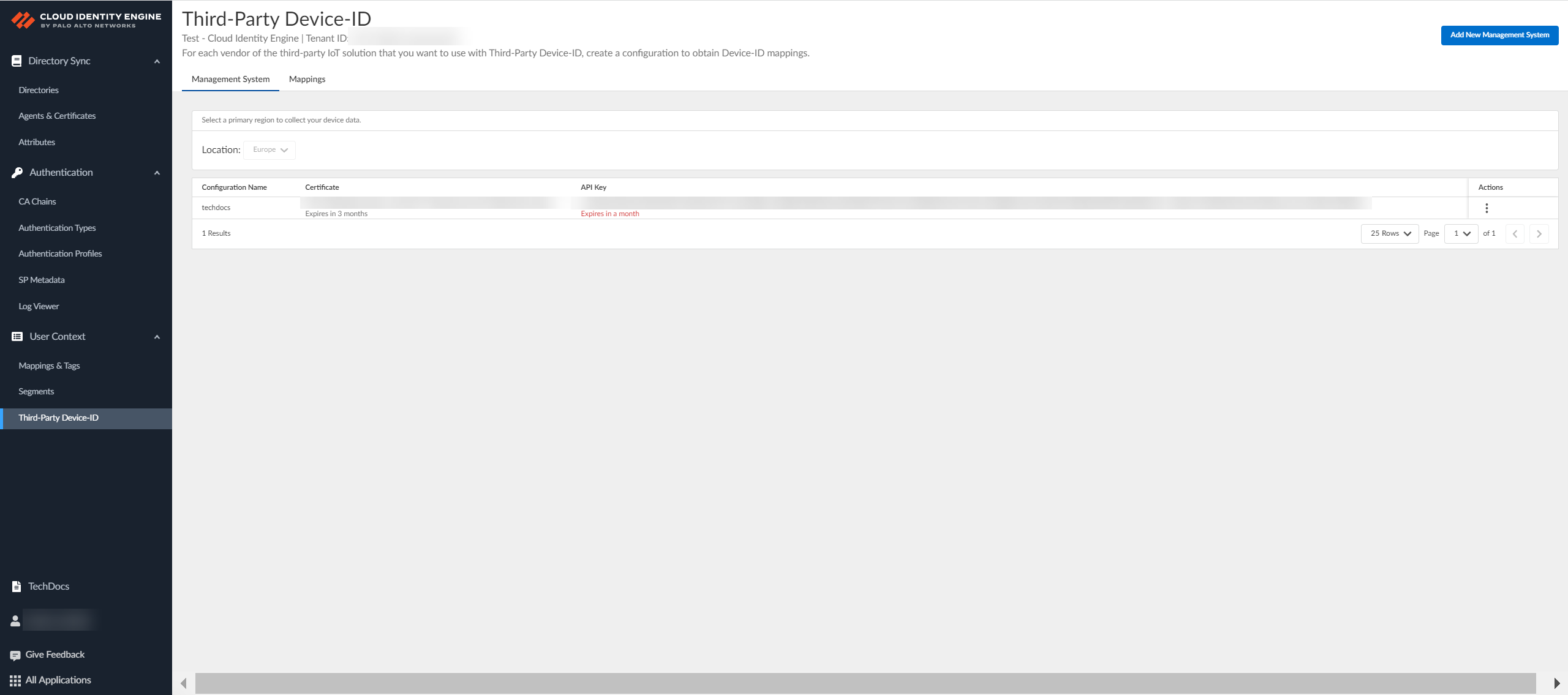Open the Actions menu for techdocs configuration
Viewport: 1568px width, 695px height.
pos(1487,208)
